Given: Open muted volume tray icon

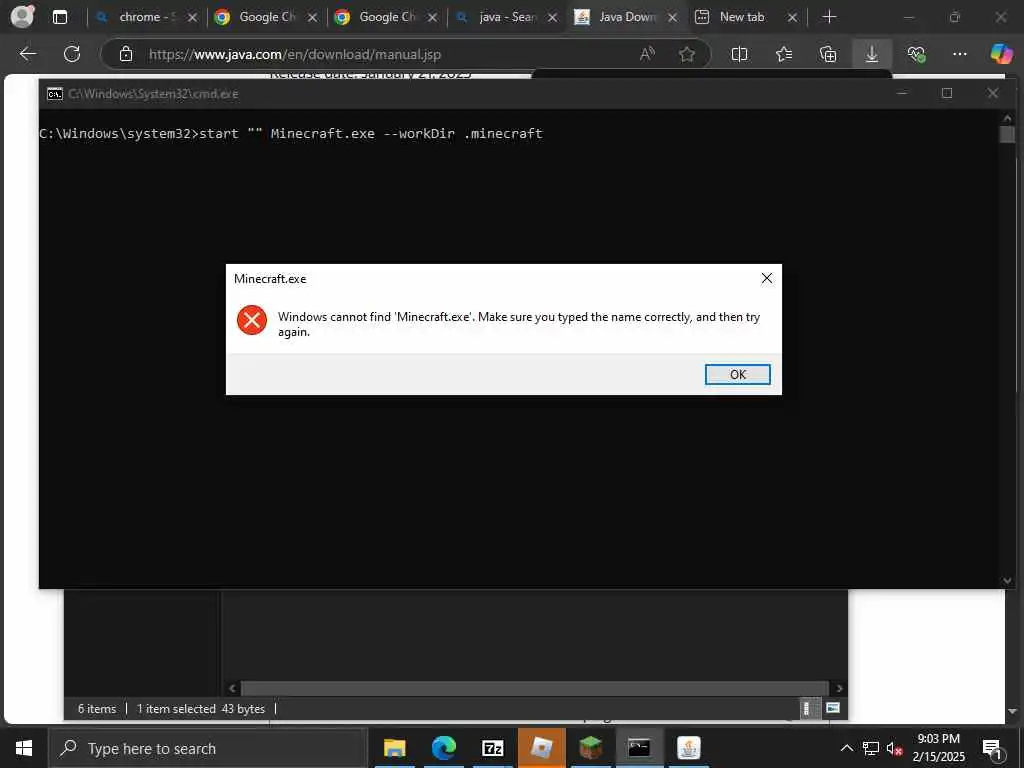Looking at the screenshot, I should pos(894,748).
